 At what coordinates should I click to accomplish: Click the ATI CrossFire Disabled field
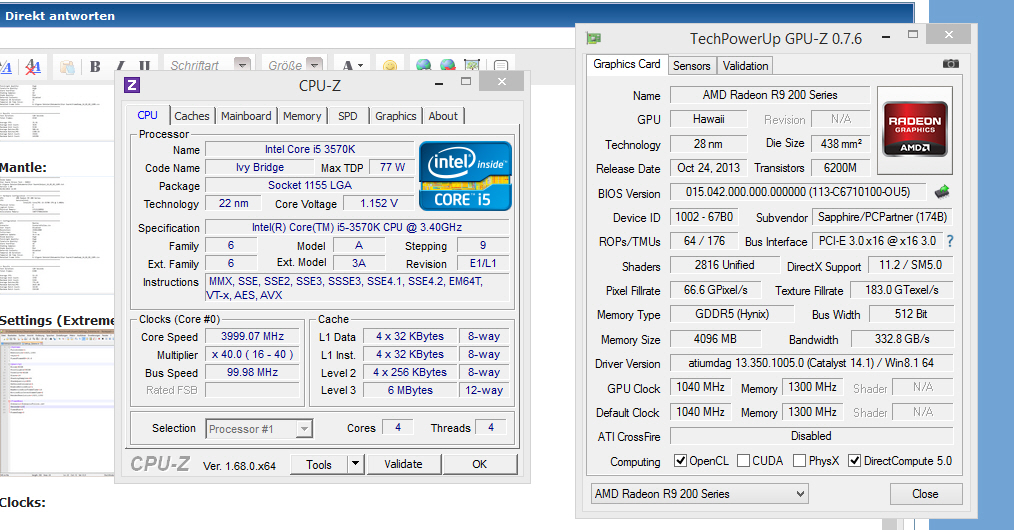pyautogui.click(x=811, y=436)
